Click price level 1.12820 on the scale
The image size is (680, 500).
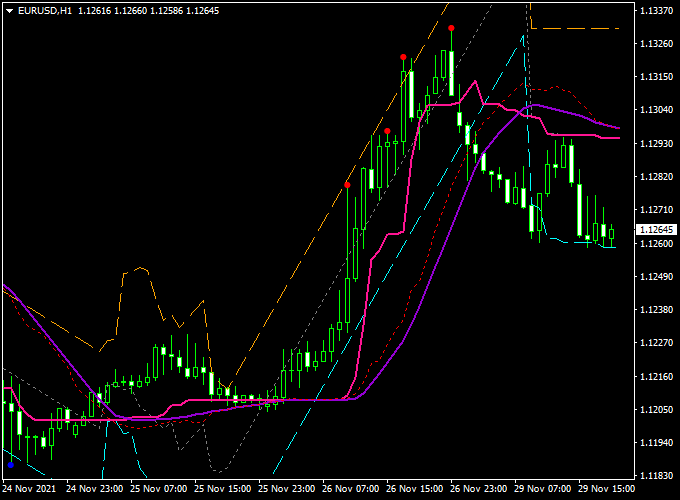pos(657,176)
